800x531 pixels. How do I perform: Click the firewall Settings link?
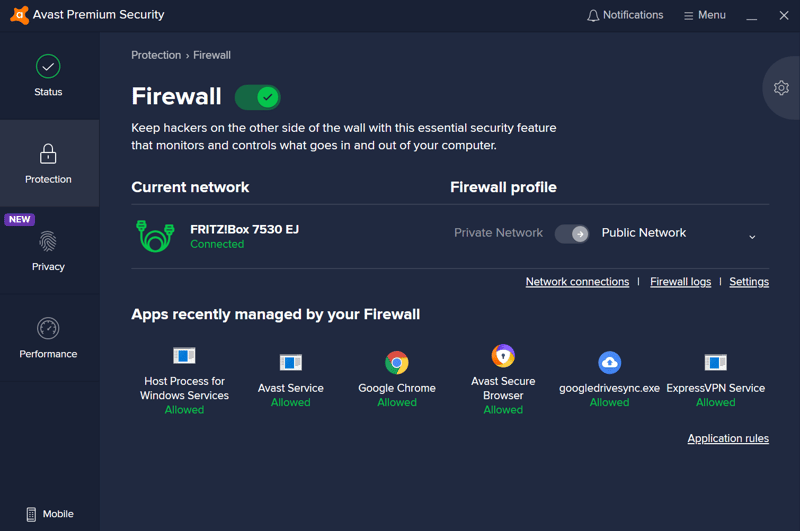pyautogui.click(x=749, y=282)
